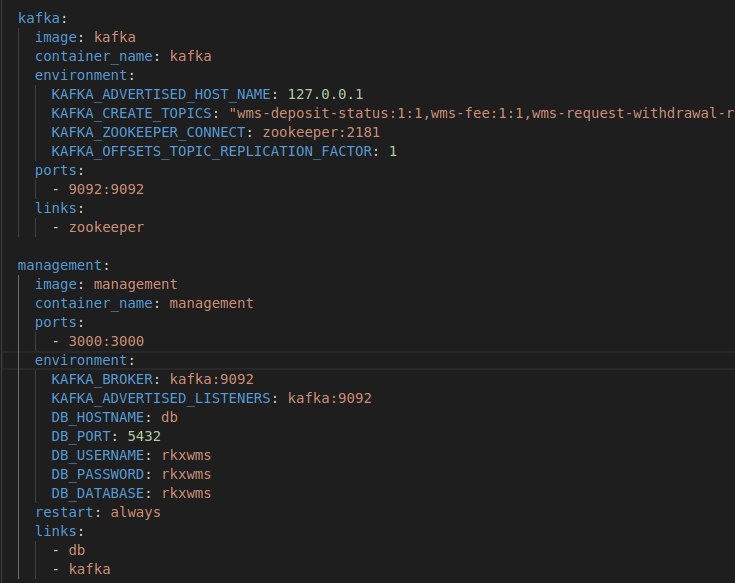Click "container_name: kafka" line
Viewport: 735px width, 583px height.
(123, 56)
